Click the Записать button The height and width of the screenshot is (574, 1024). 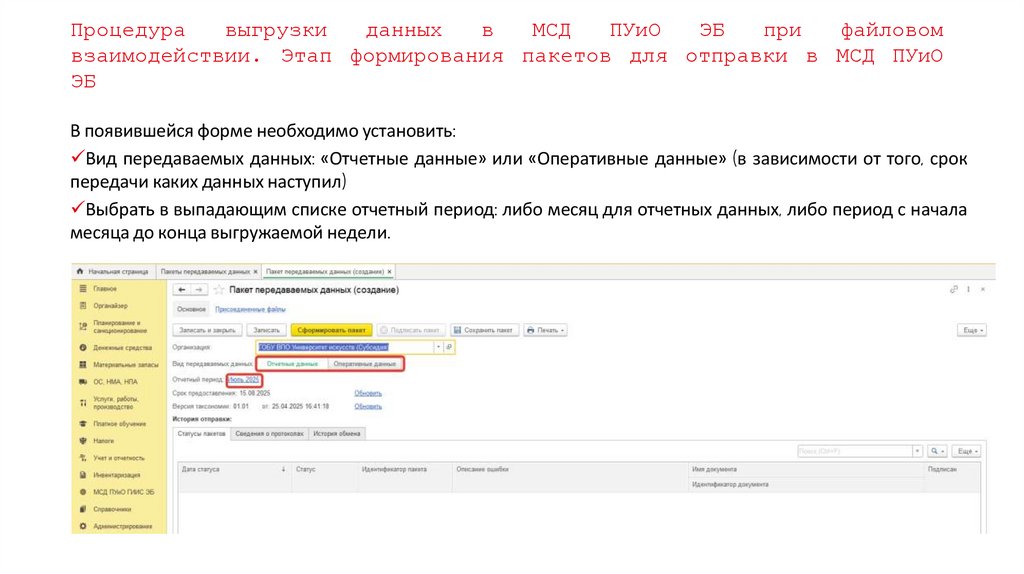[x=266, y=330]
